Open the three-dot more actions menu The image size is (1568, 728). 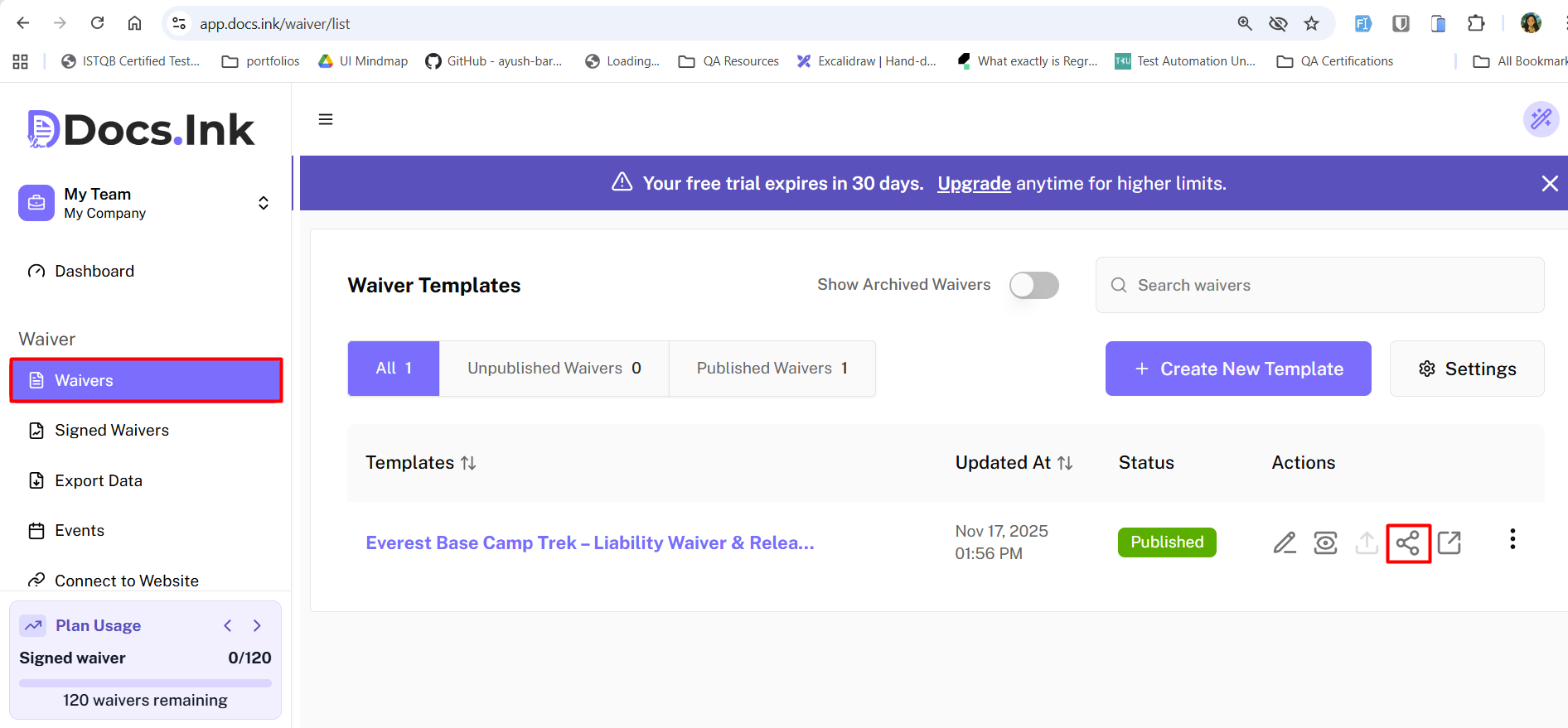point(1512,540)
